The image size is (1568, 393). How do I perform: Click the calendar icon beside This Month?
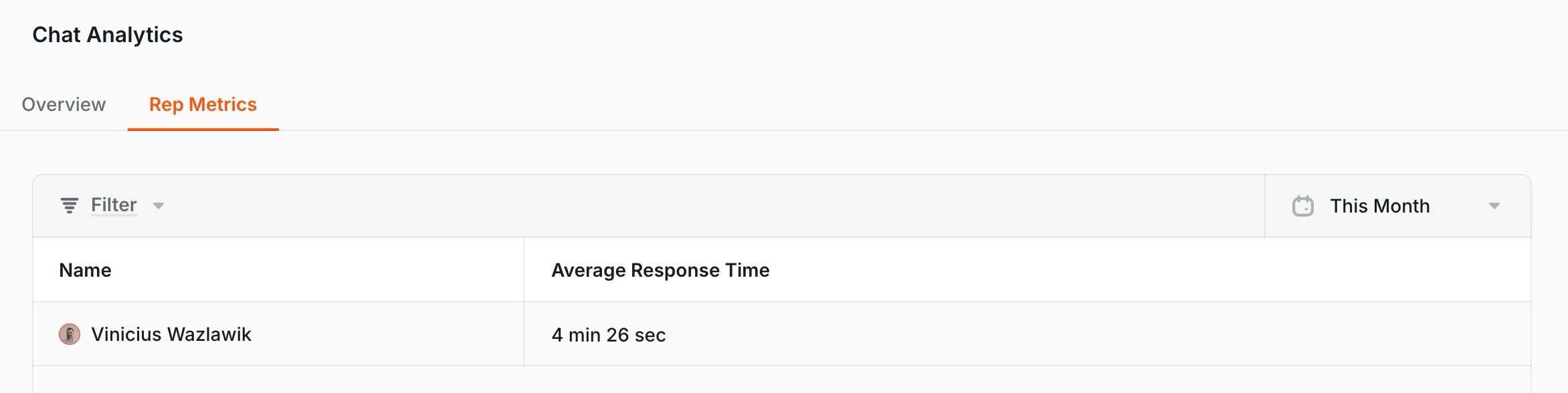click(x=1302, y=206)
